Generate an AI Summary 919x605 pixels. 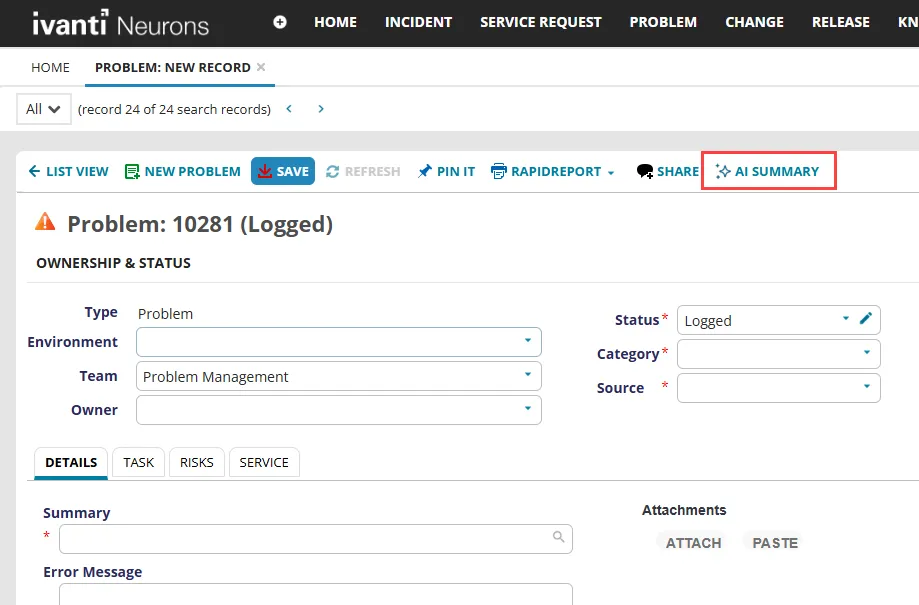point(768,171)
